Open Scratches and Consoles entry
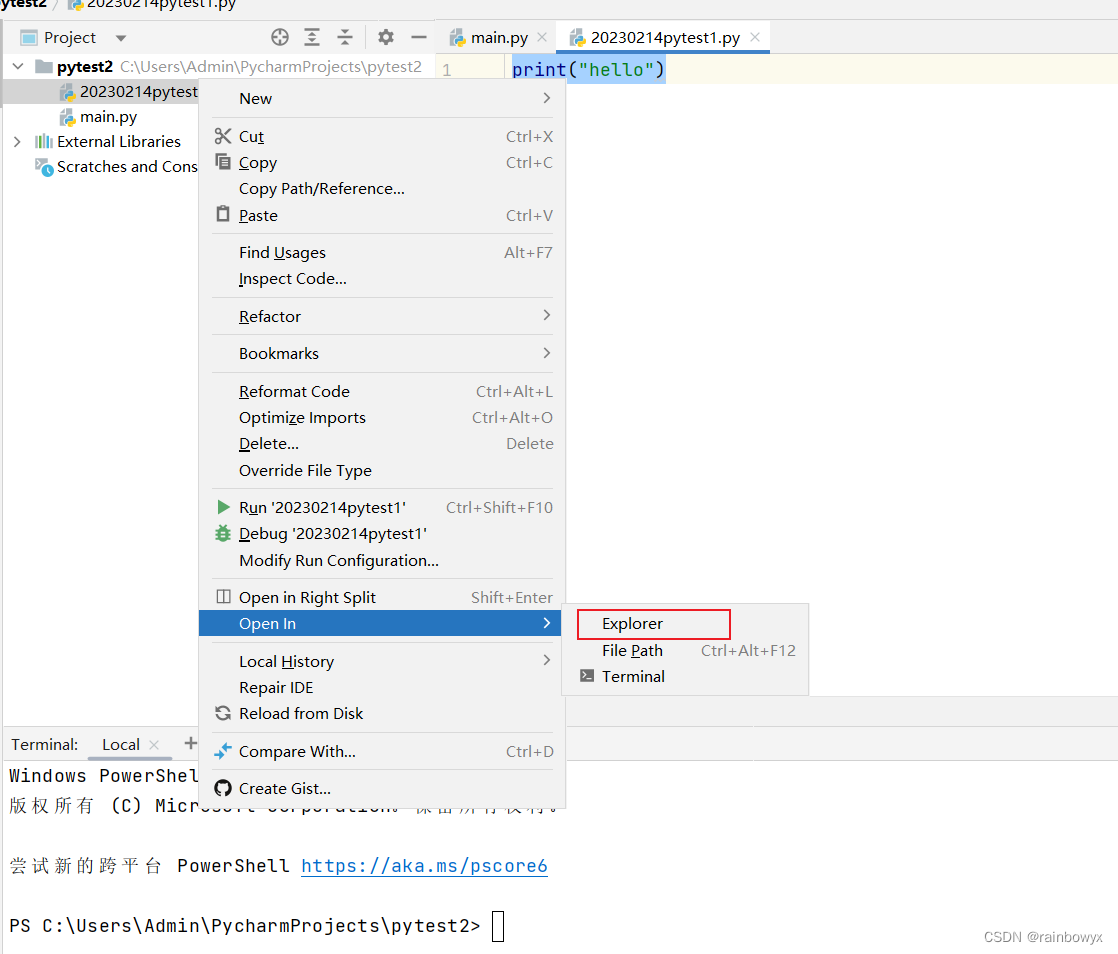 coord(118,166)
